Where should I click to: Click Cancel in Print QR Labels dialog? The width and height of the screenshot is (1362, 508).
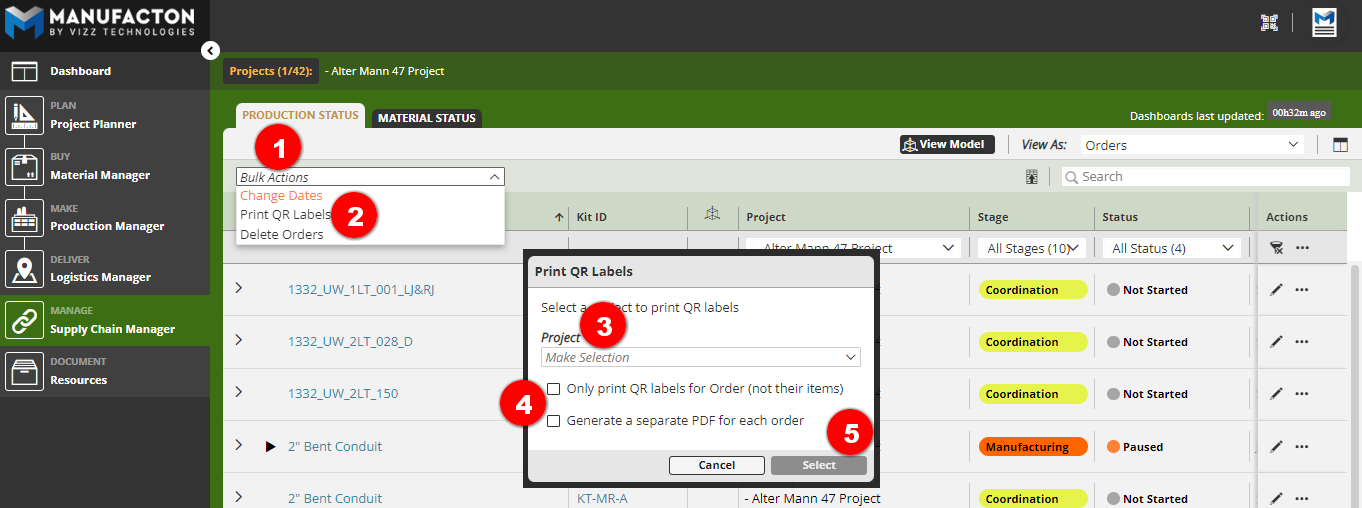[716, 465]
